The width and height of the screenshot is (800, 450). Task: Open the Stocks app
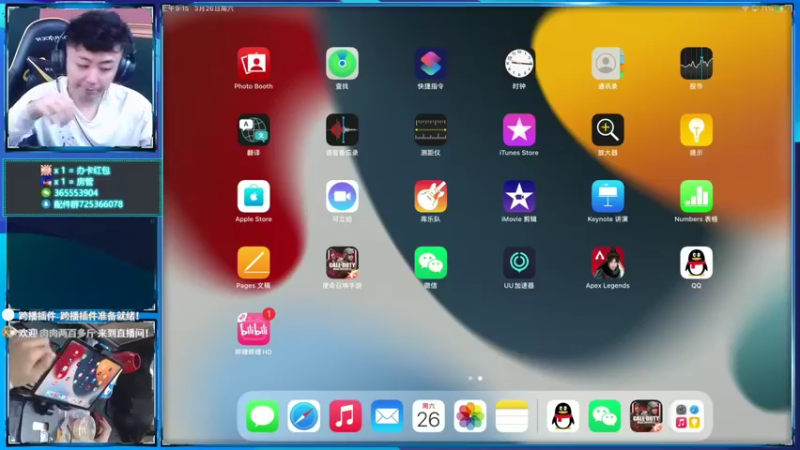click(x=696, y=64)
